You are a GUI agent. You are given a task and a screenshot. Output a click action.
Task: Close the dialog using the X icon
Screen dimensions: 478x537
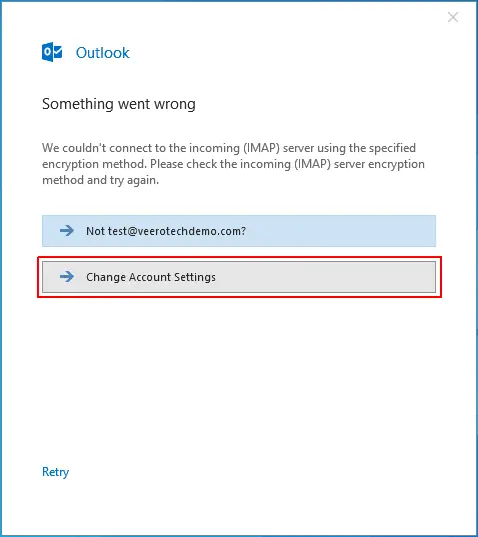[453, 17]
